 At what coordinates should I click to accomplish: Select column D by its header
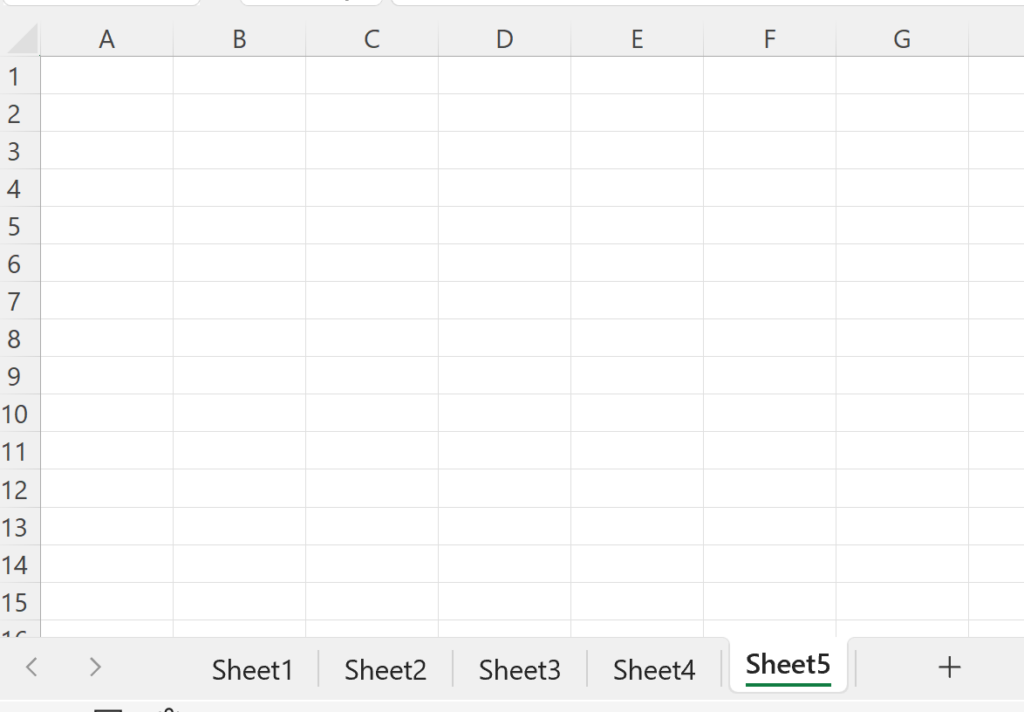pos(504,38)
